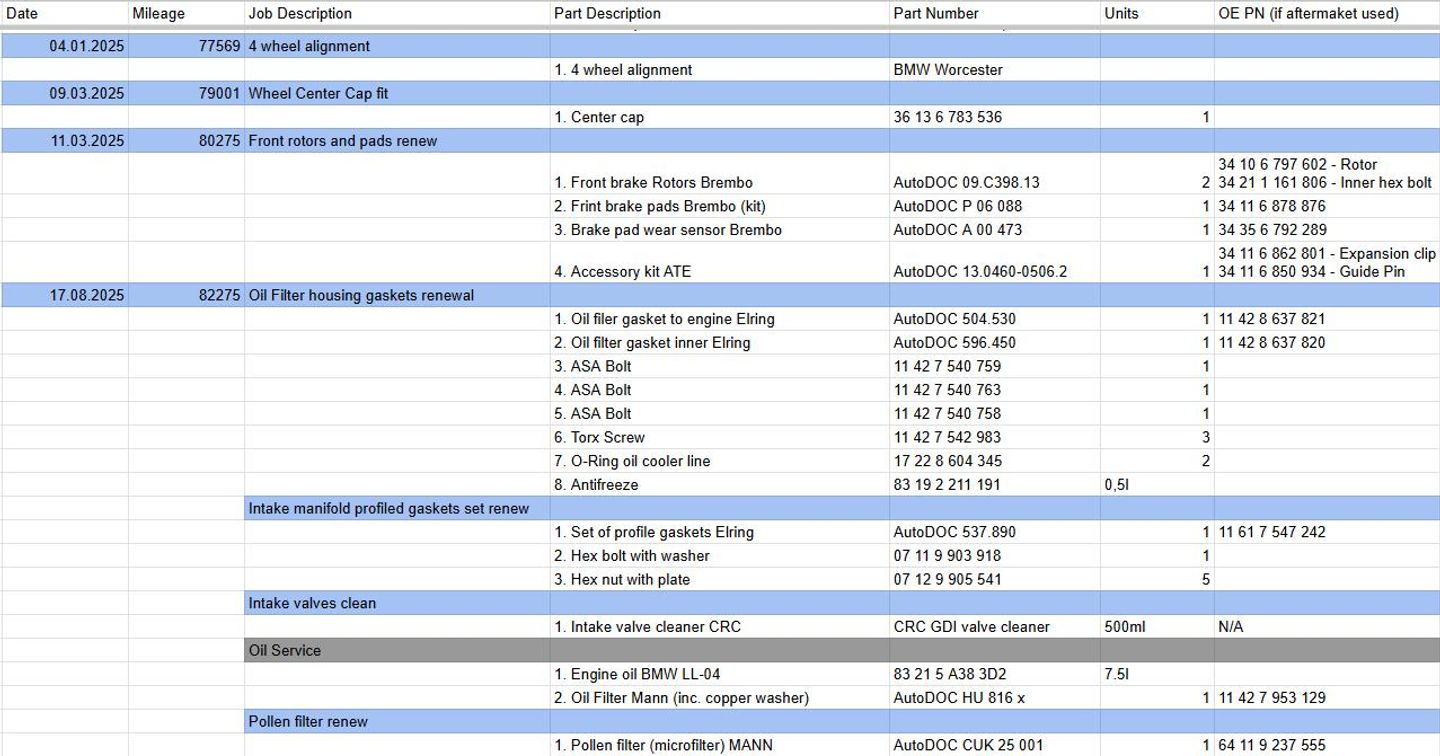
Task: Select the 04.01.2025 date cell
Action: [87, 46]
